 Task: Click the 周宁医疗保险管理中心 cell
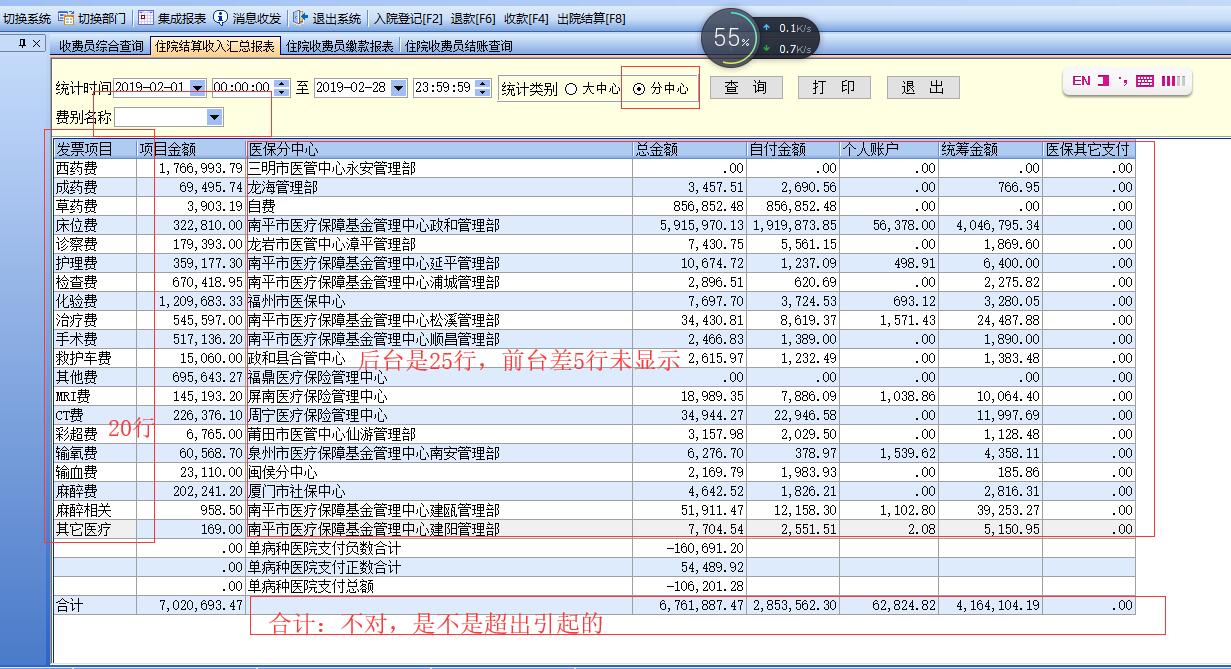439,415
